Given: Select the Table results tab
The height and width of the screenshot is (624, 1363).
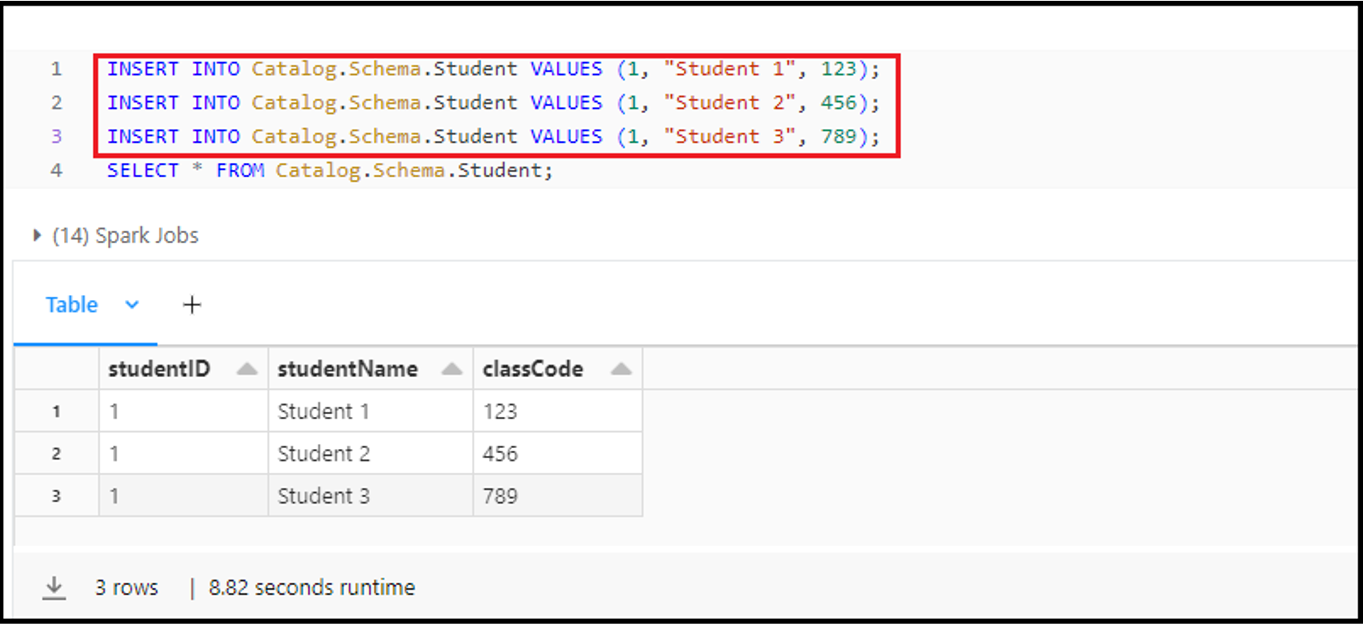Looking at the screenshot, I should point(72,305).
